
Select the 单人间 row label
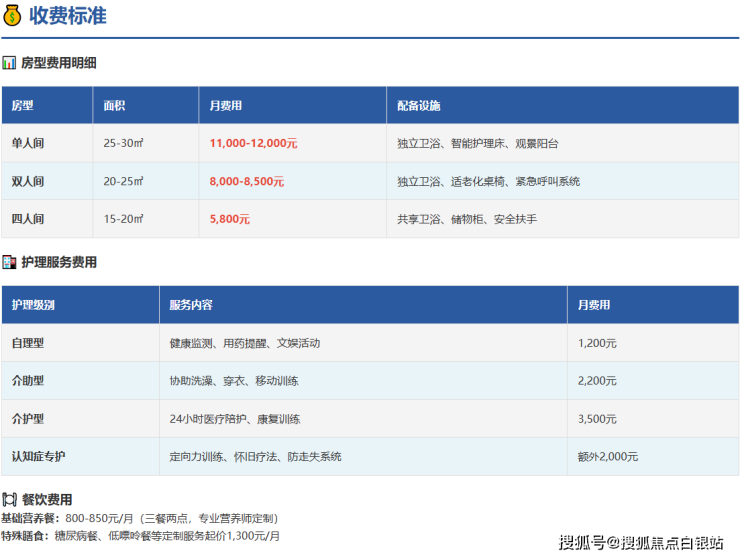28,143
